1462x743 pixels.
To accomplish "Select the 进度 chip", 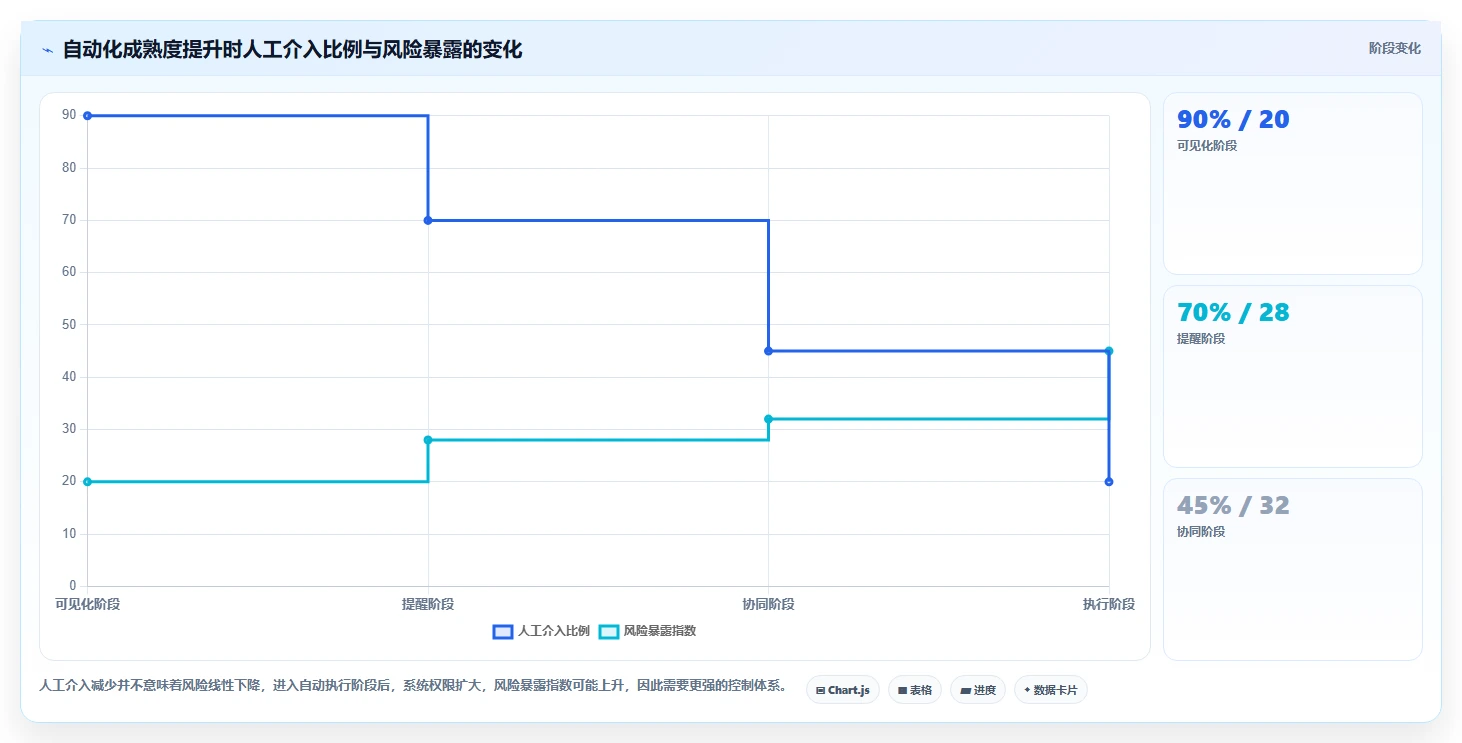I will 978,690.
